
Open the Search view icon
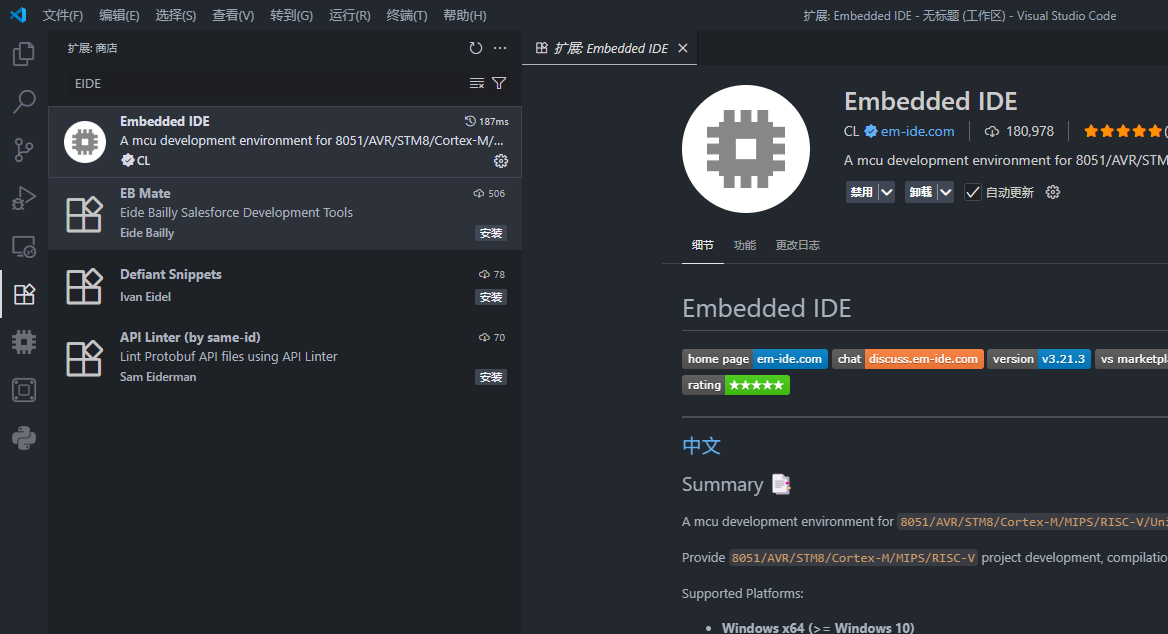[24, 102]
